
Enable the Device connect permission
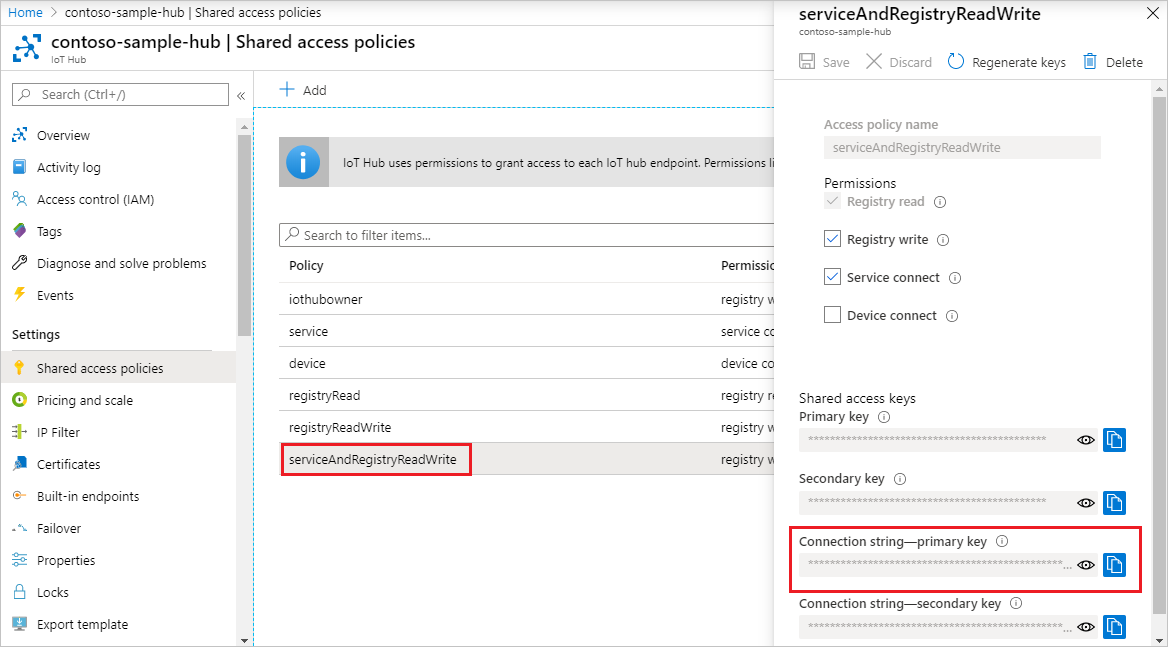[x=832, y=315]
